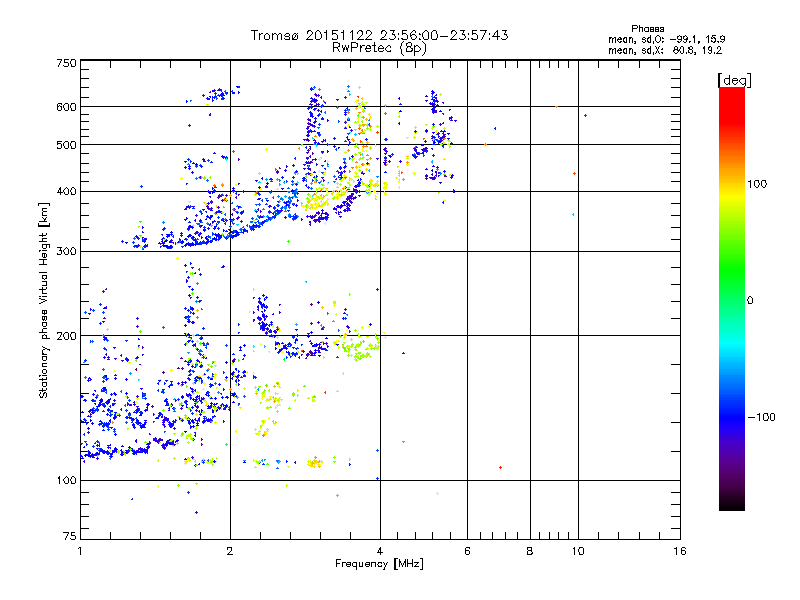
Task: Click the colorbar tick label '0'
Action: (x=750, y=301)
